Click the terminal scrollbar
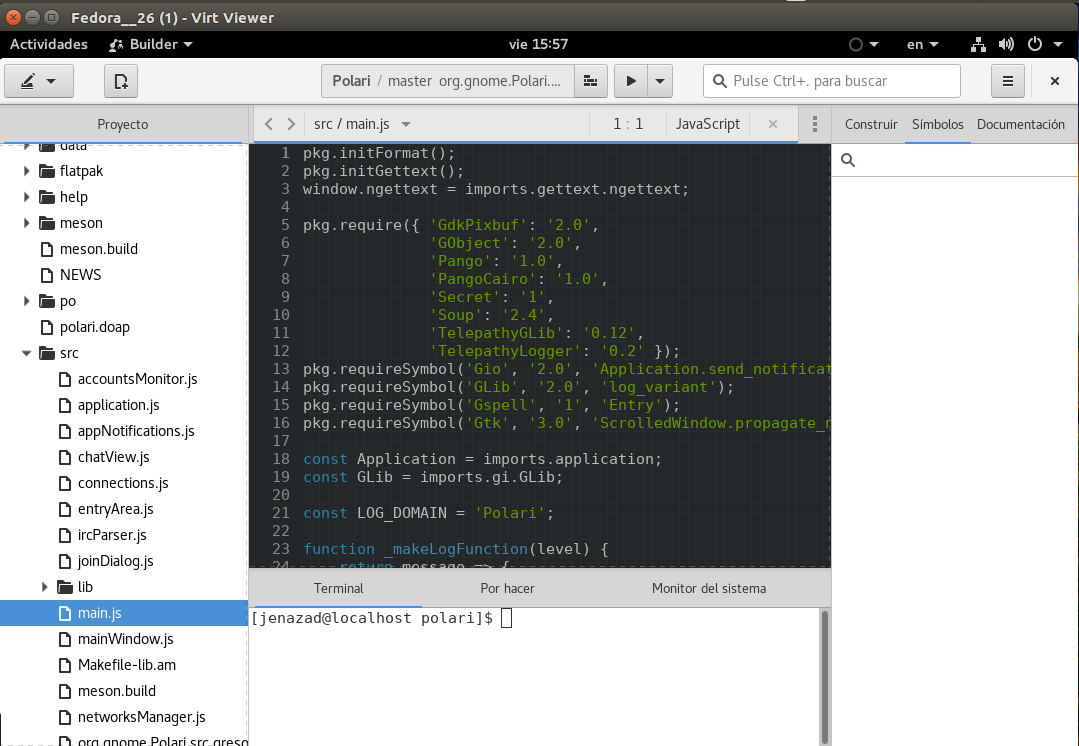This screenshot has width=1079, height=746. 824,678
